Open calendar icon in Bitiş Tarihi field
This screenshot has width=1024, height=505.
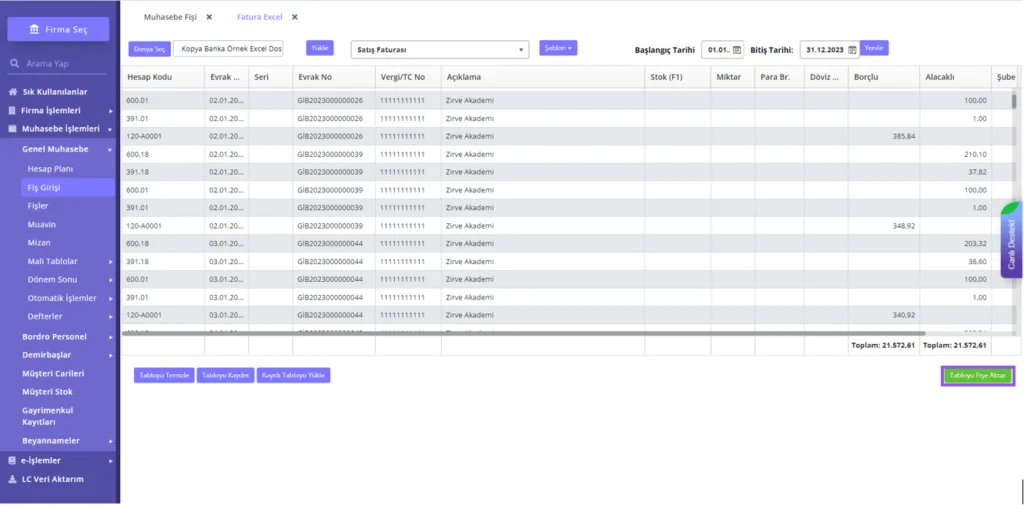tap(852, 50)
